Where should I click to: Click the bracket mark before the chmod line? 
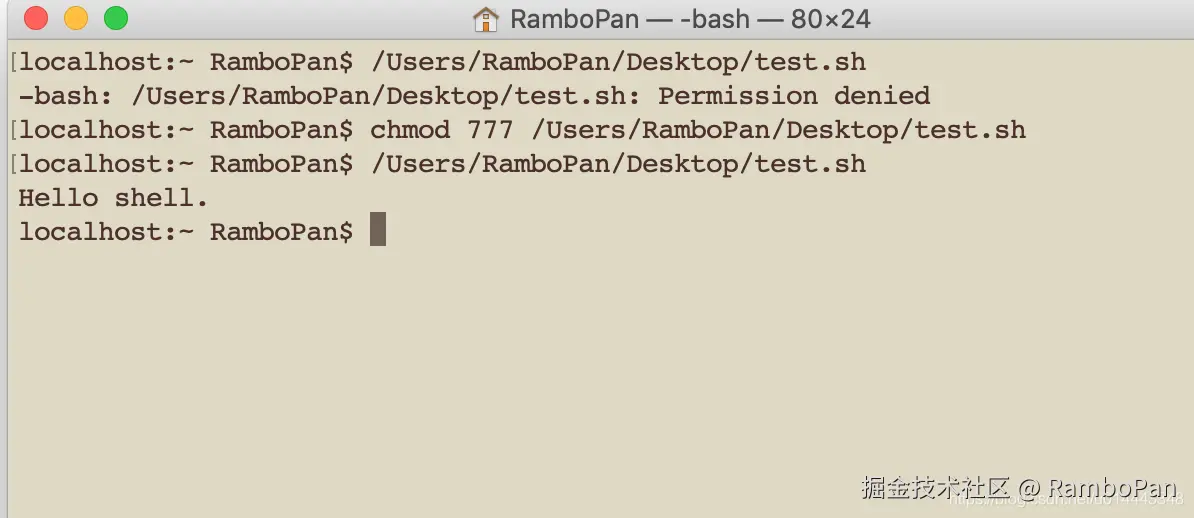(12, 130)
